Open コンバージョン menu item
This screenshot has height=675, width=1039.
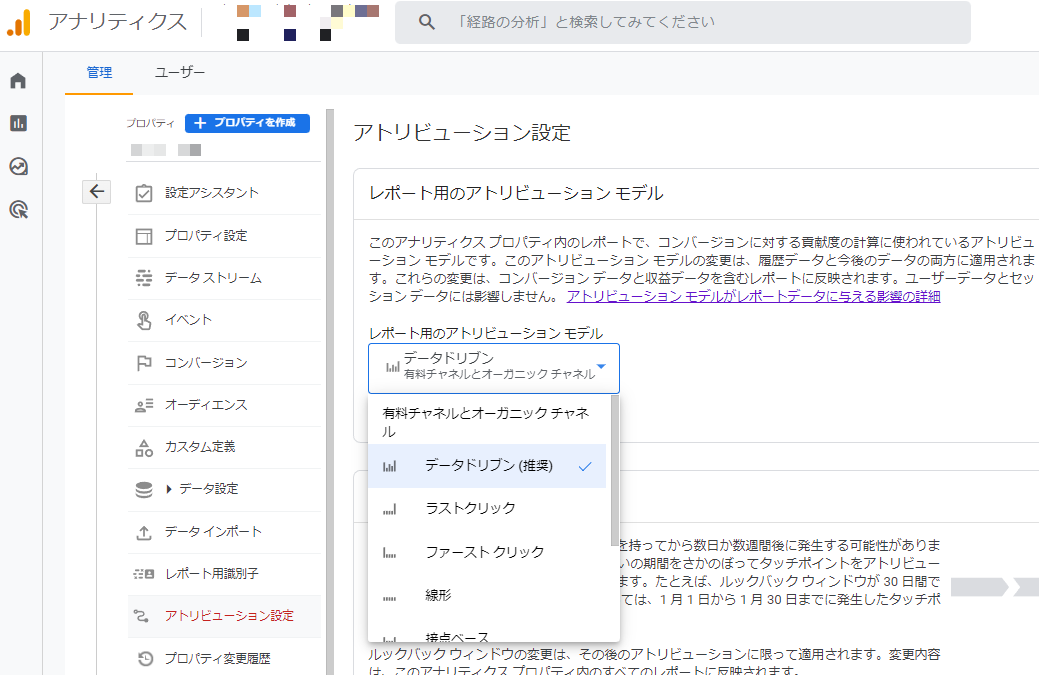pyautogui.click(x=224, y=363)
